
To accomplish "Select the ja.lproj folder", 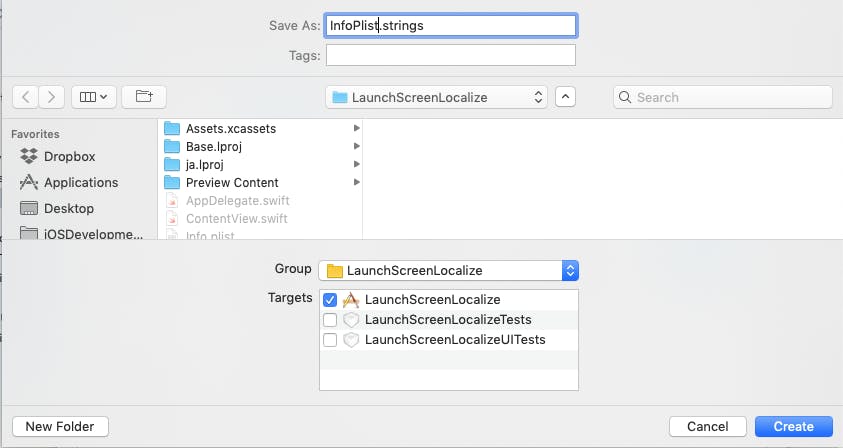I will click(x=262, y=165).
